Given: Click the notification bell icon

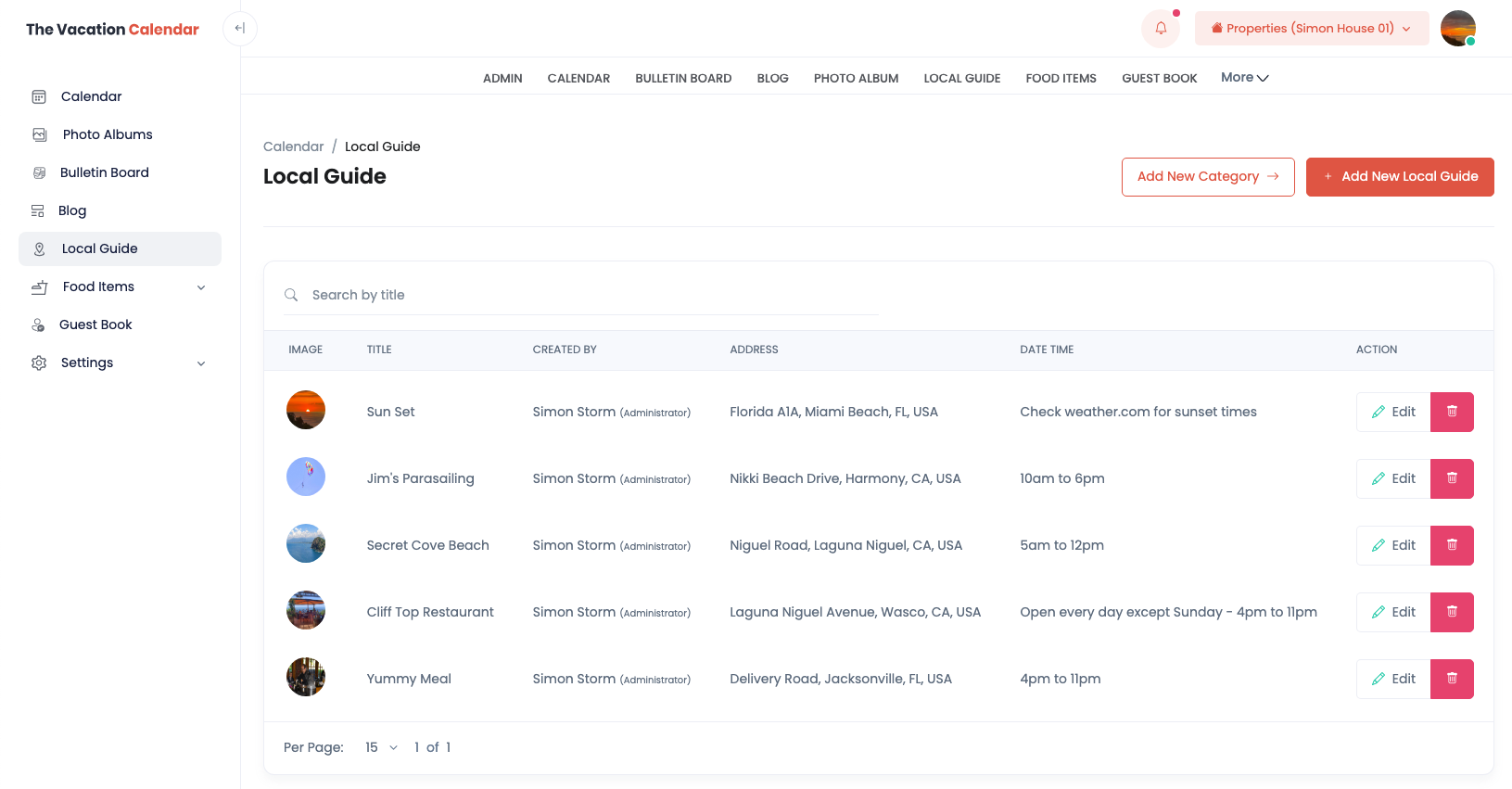Looking at the screenshot, I should (x=1160, y=29).
